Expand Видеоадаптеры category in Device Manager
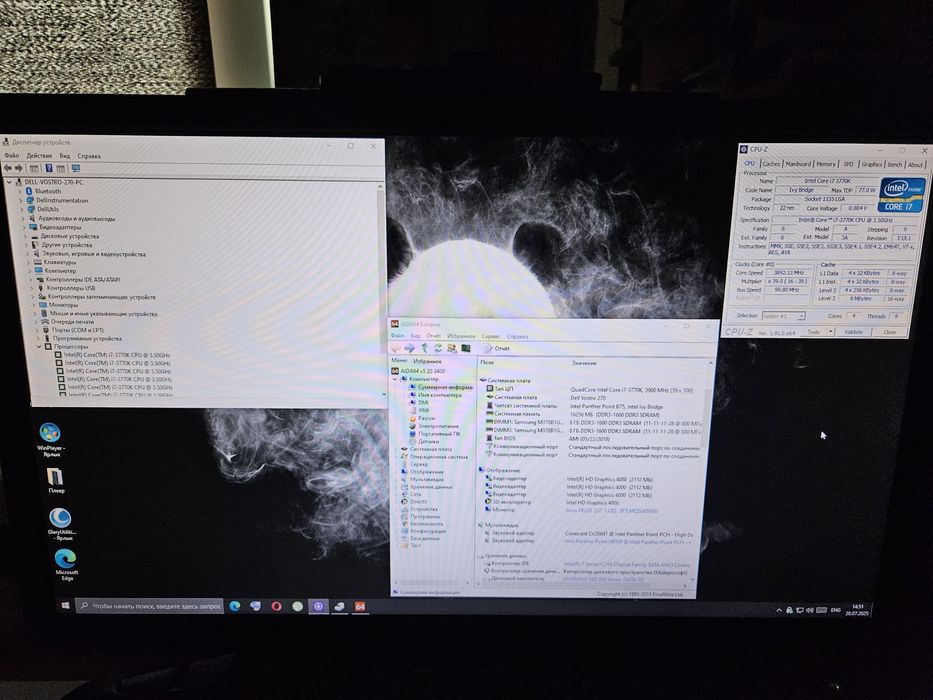Viewport: 933px width, 700px height. [24, 227]
